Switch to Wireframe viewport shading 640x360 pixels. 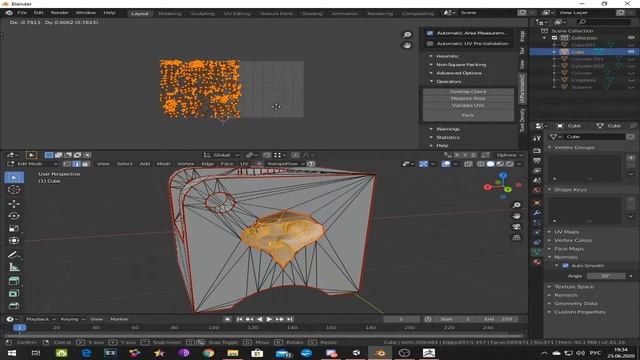(x=481, y=164)
